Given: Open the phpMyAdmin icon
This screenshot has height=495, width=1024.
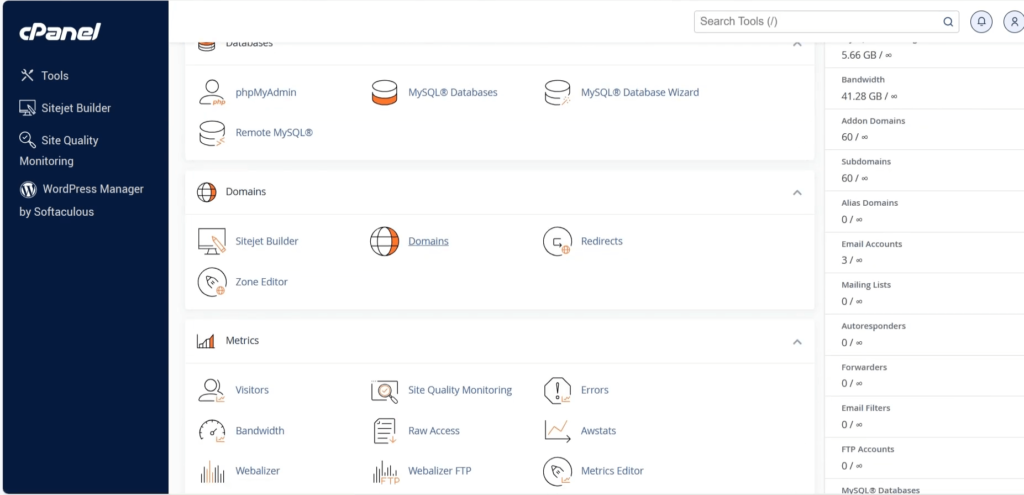Looking at the screenshot, I should coord(212,93).
